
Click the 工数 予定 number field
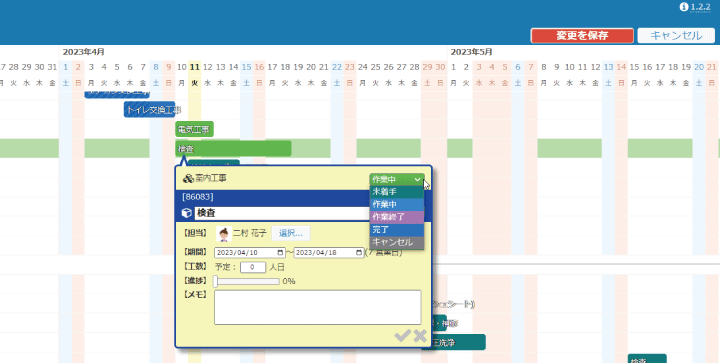[x=253, y=267]
